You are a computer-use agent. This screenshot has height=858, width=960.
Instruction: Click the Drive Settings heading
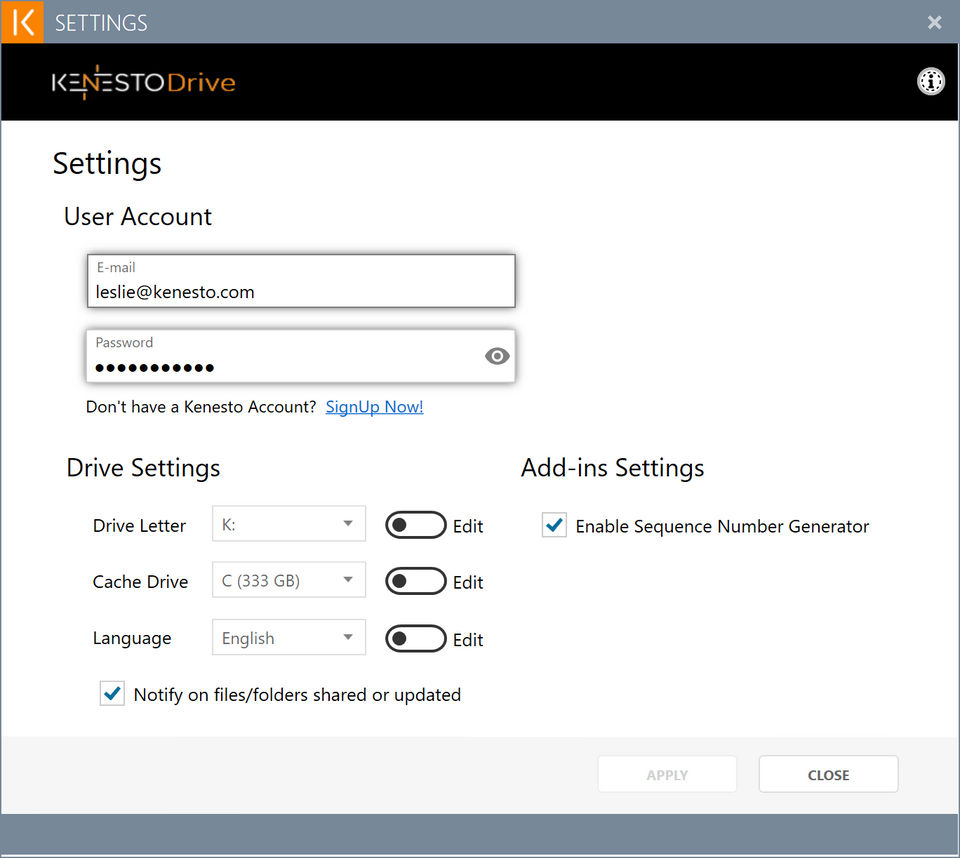pyautogui.click(x=143, y=469)
